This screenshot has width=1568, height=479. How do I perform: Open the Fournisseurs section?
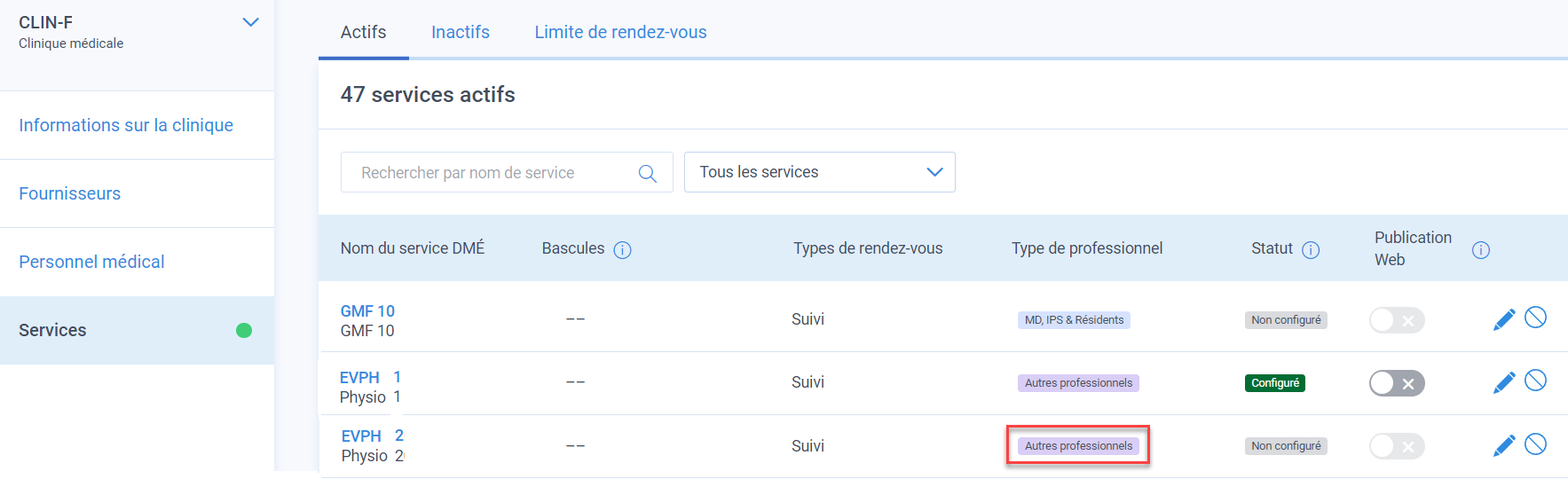pos(70,193)
